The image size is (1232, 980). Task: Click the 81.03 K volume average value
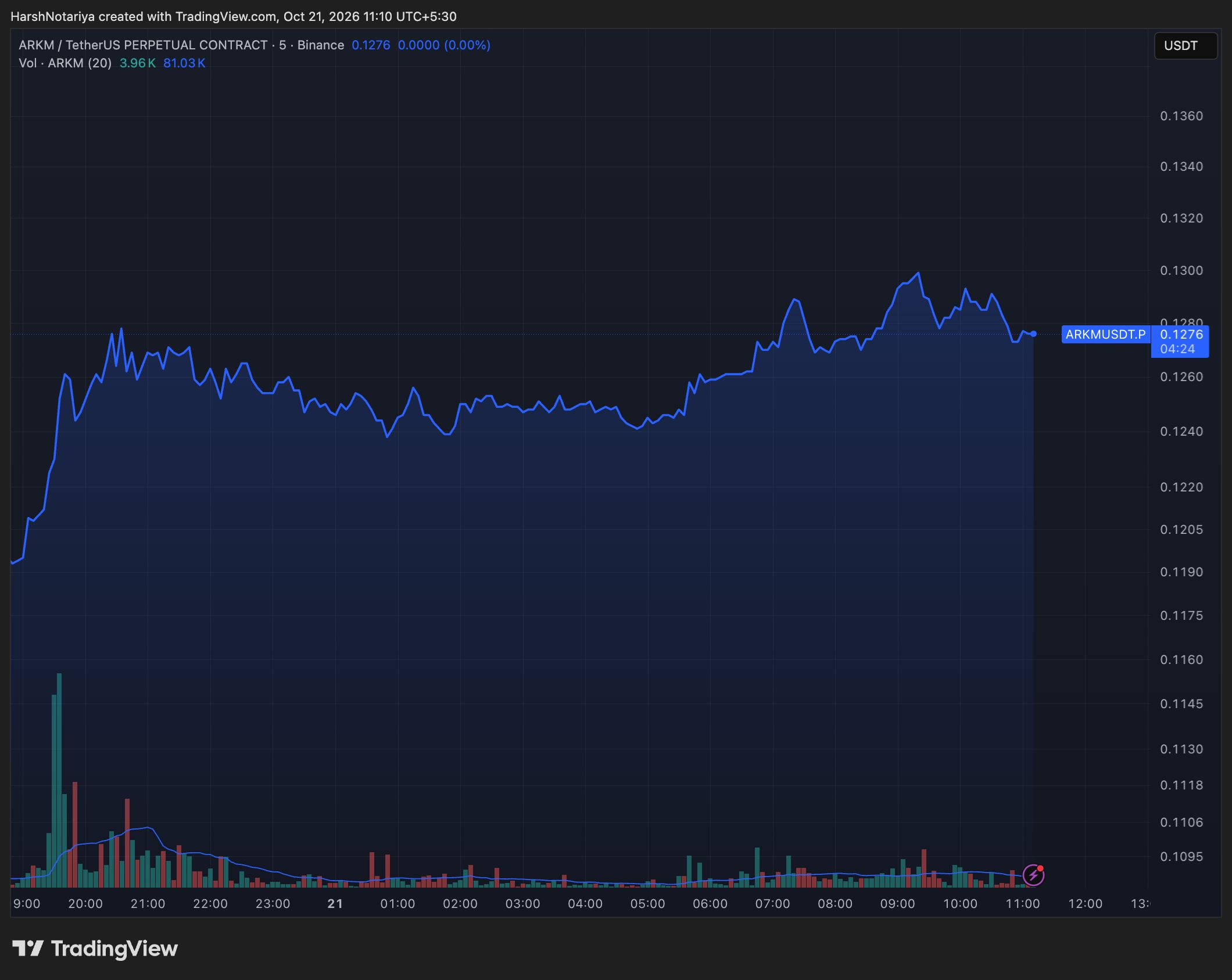[184, 63]
